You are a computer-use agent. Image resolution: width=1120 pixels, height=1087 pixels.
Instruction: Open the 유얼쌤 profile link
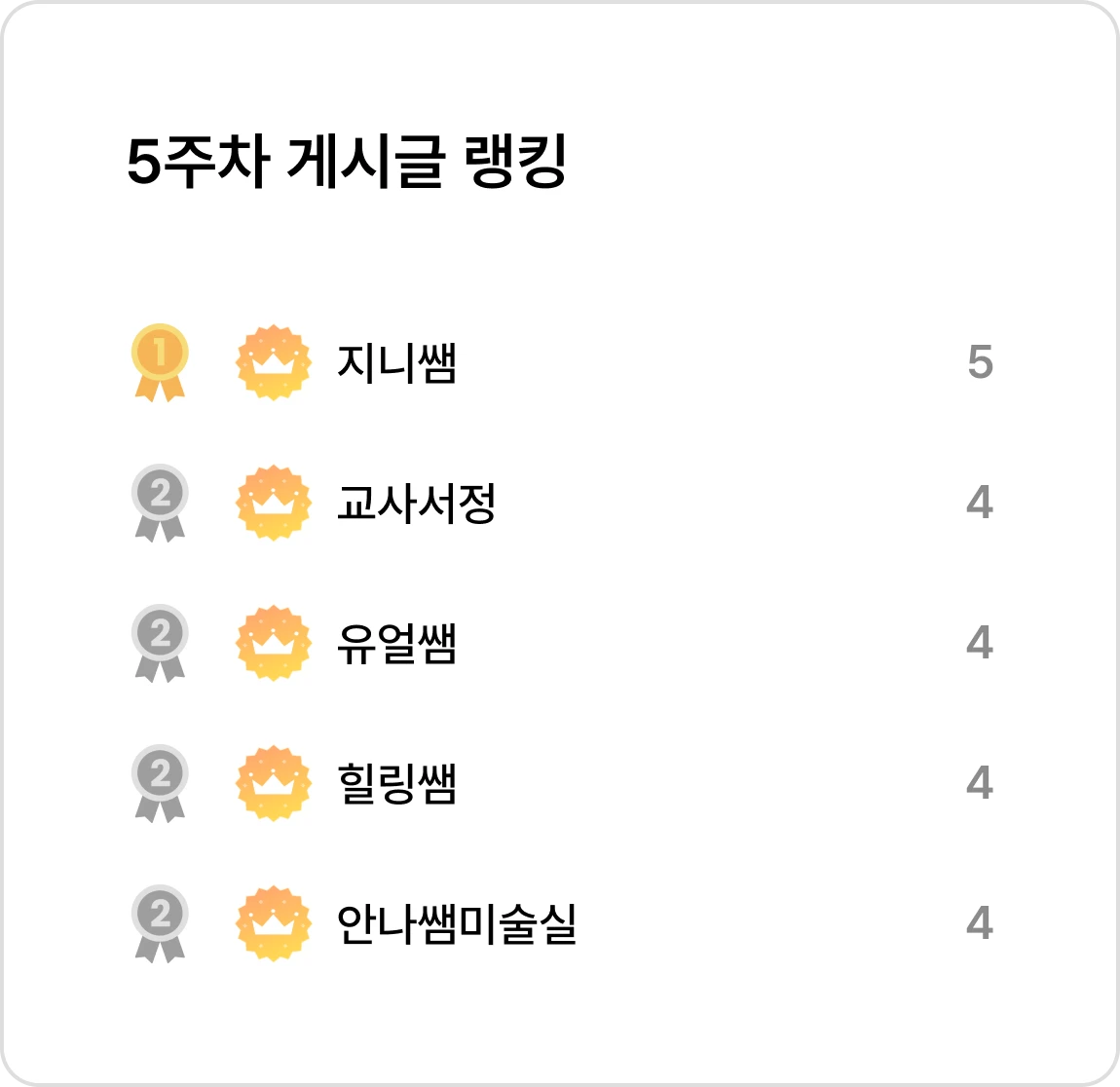[396, 643]
